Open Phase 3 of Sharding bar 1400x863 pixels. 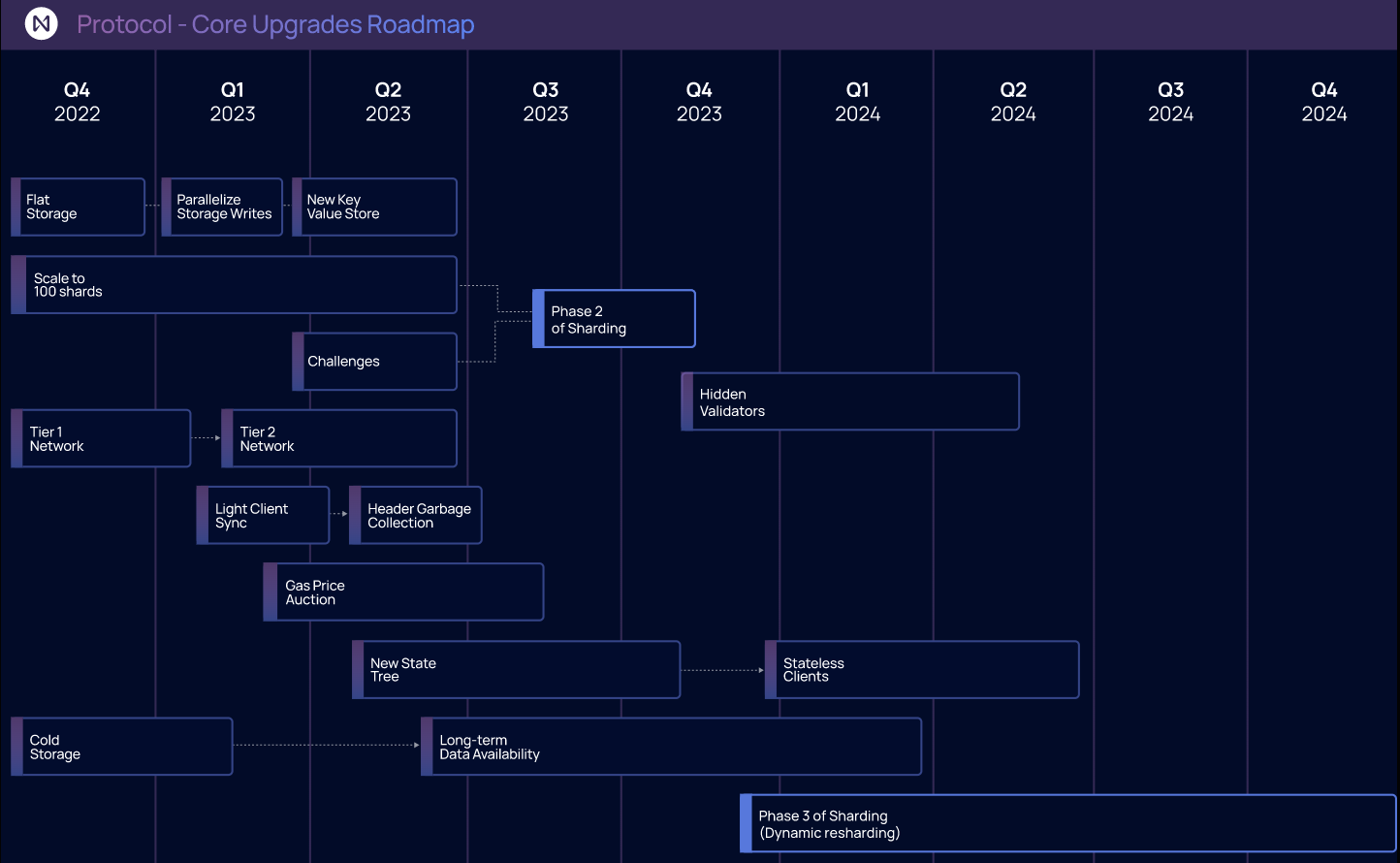point(1068,823)
